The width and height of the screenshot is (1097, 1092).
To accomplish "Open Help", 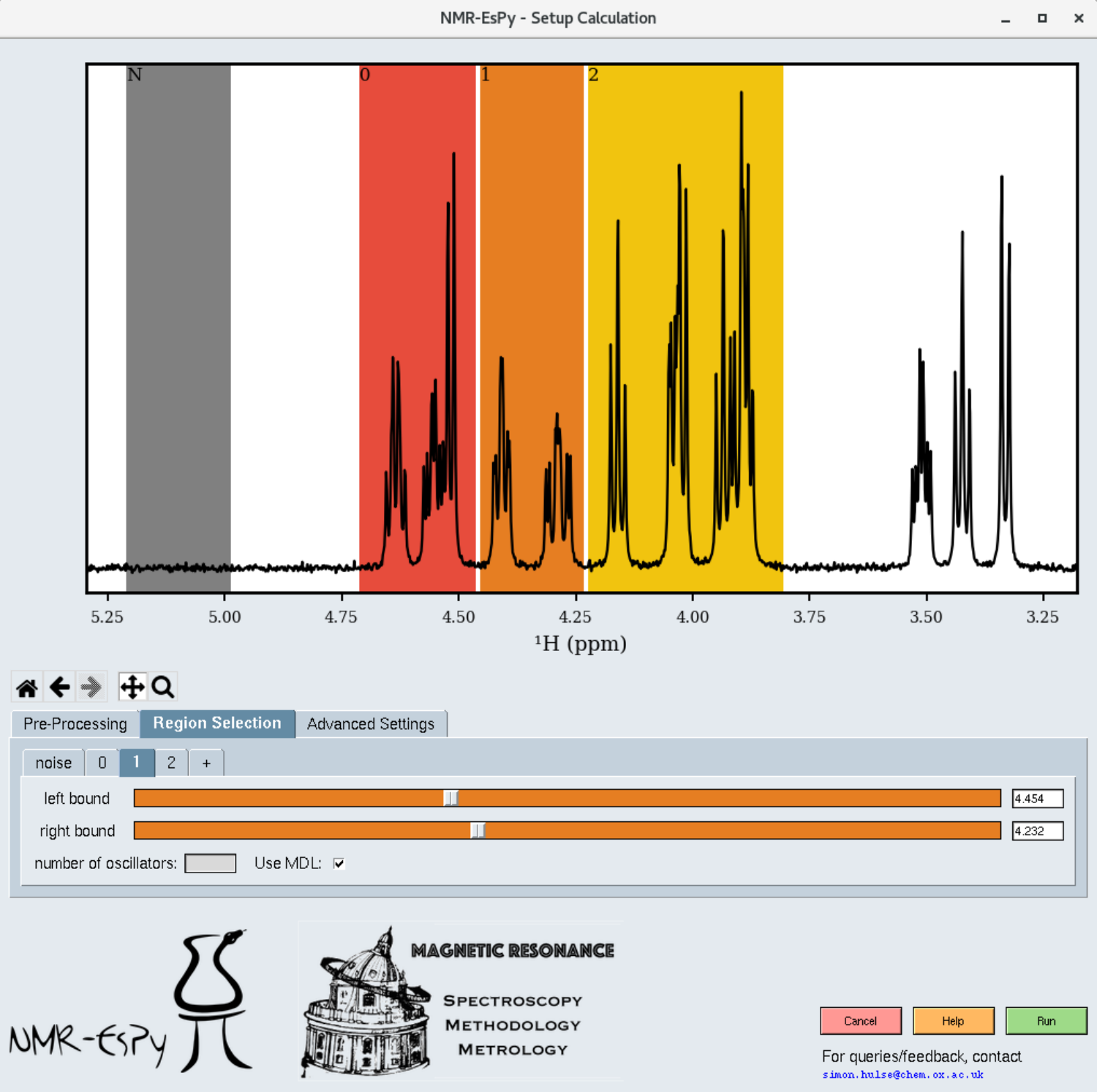I will coord(953,1021).
